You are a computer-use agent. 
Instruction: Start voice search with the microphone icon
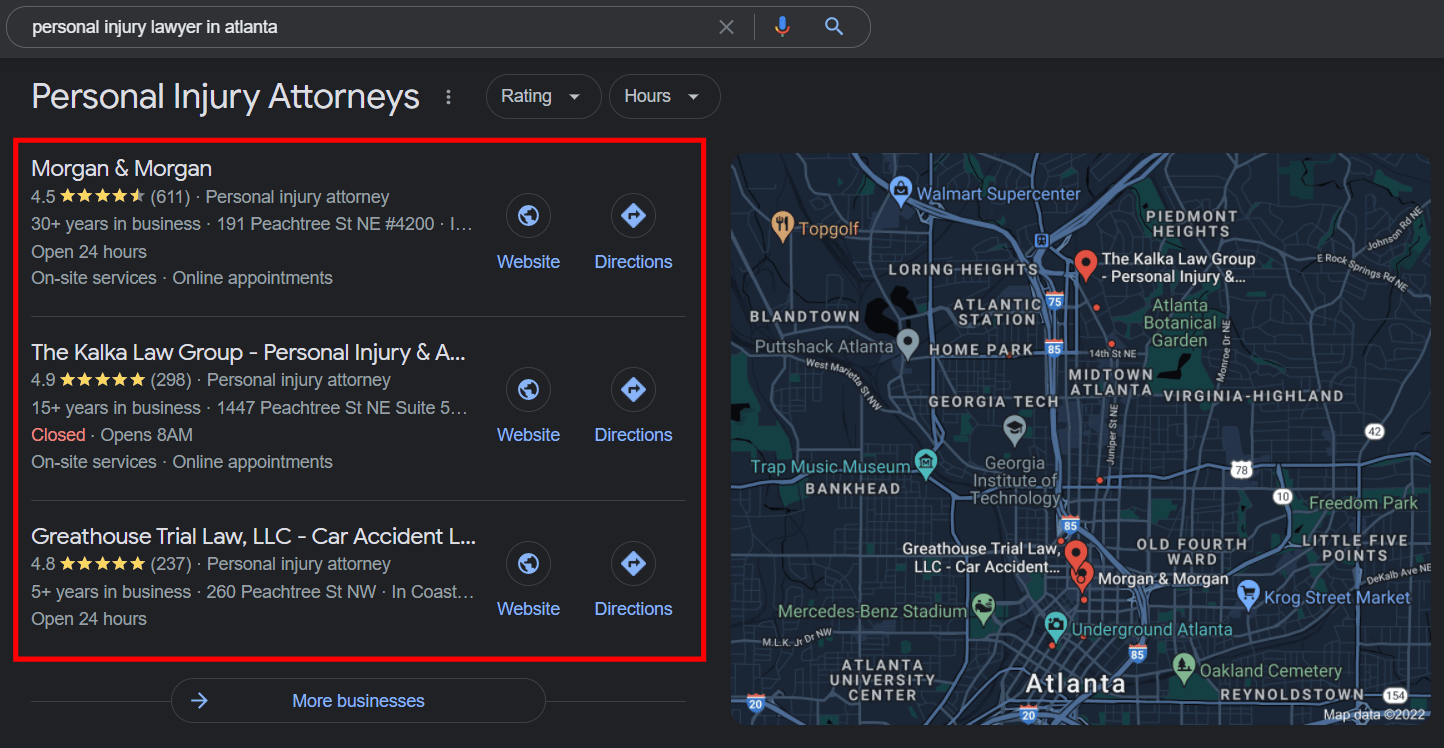pos(782,27)
